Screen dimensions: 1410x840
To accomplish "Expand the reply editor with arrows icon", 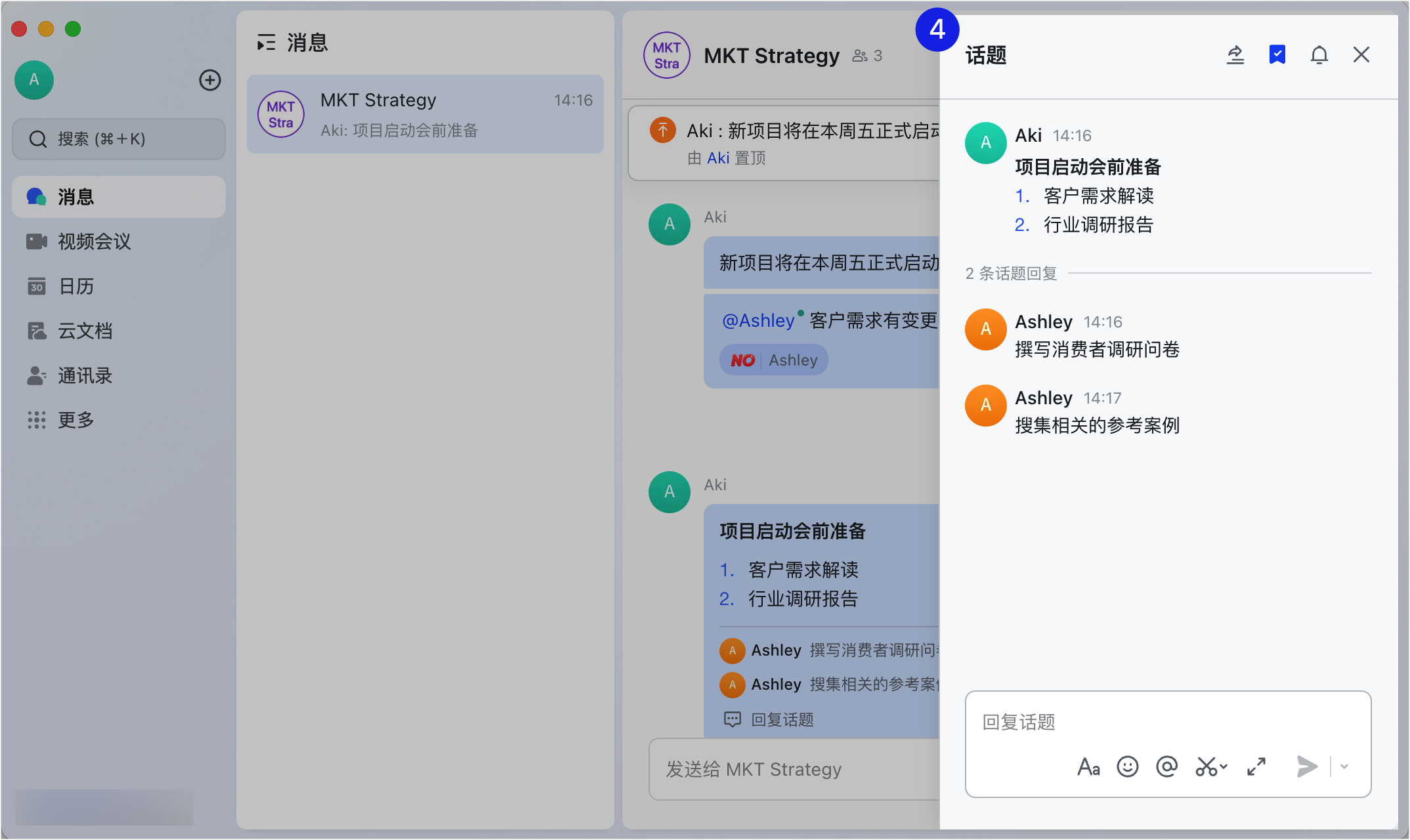I will click(x=1256, y=766).
